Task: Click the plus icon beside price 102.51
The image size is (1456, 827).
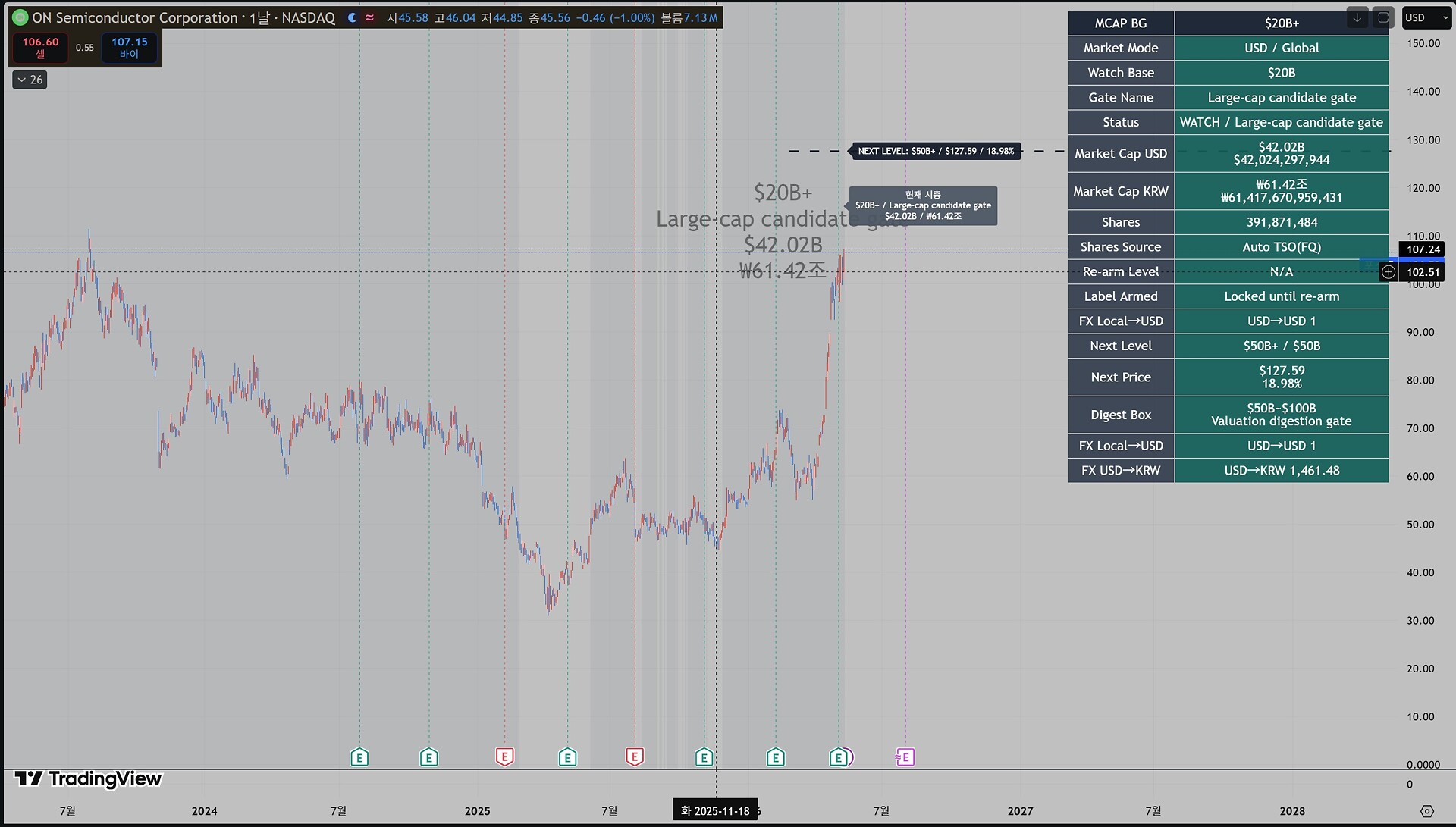Action: click(1389, 271)
